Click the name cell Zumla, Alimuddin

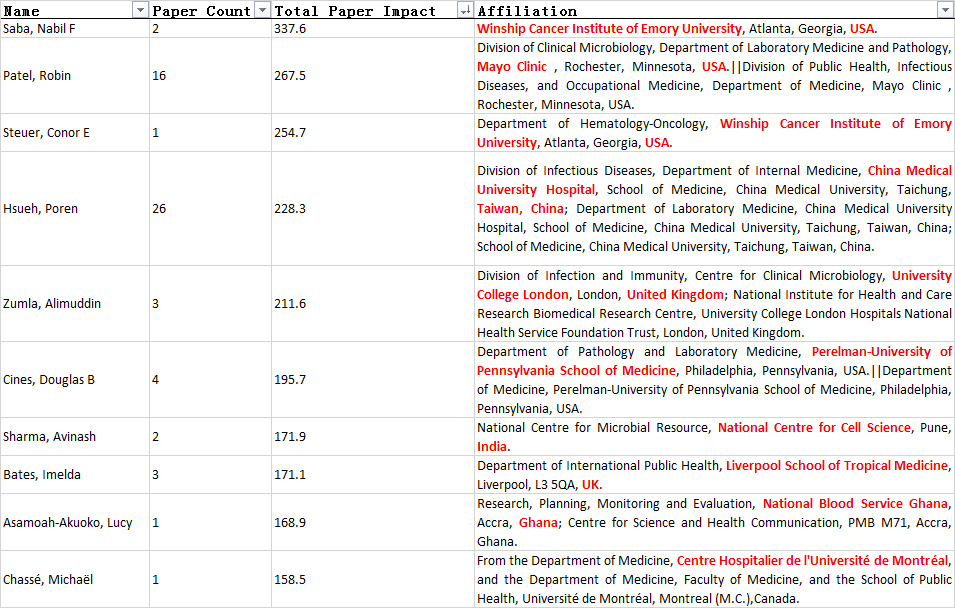tap(75, 303)
